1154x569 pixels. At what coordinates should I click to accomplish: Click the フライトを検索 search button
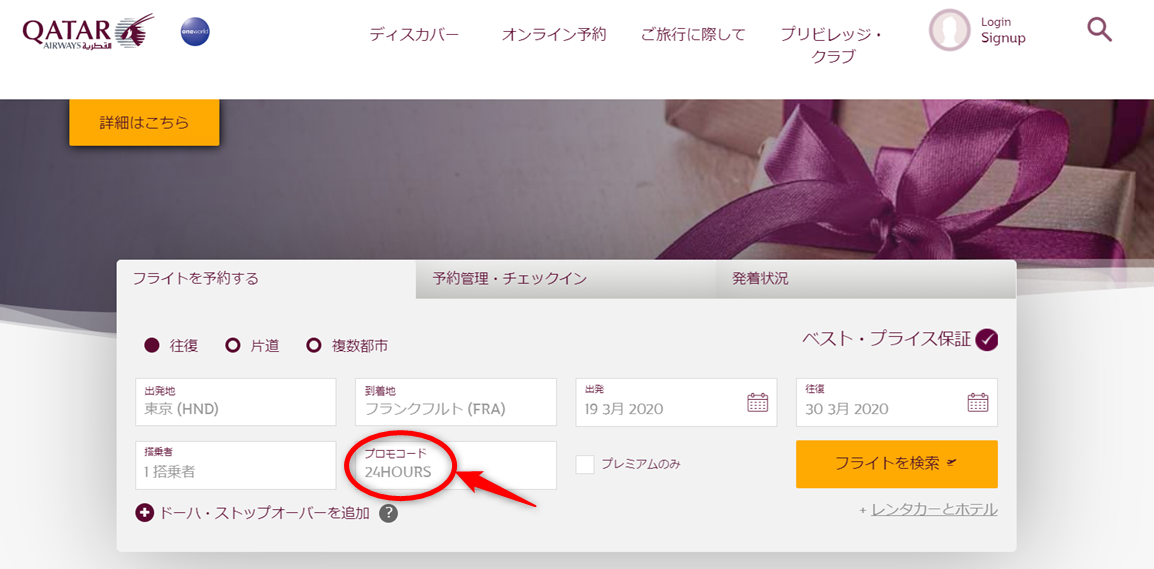(x=896, y=464)
